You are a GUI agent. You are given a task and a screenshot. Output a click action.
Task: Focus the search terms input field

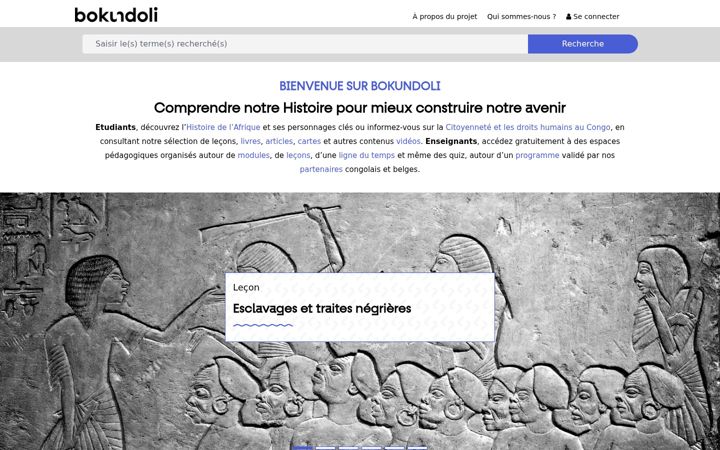tap(305, 44)
